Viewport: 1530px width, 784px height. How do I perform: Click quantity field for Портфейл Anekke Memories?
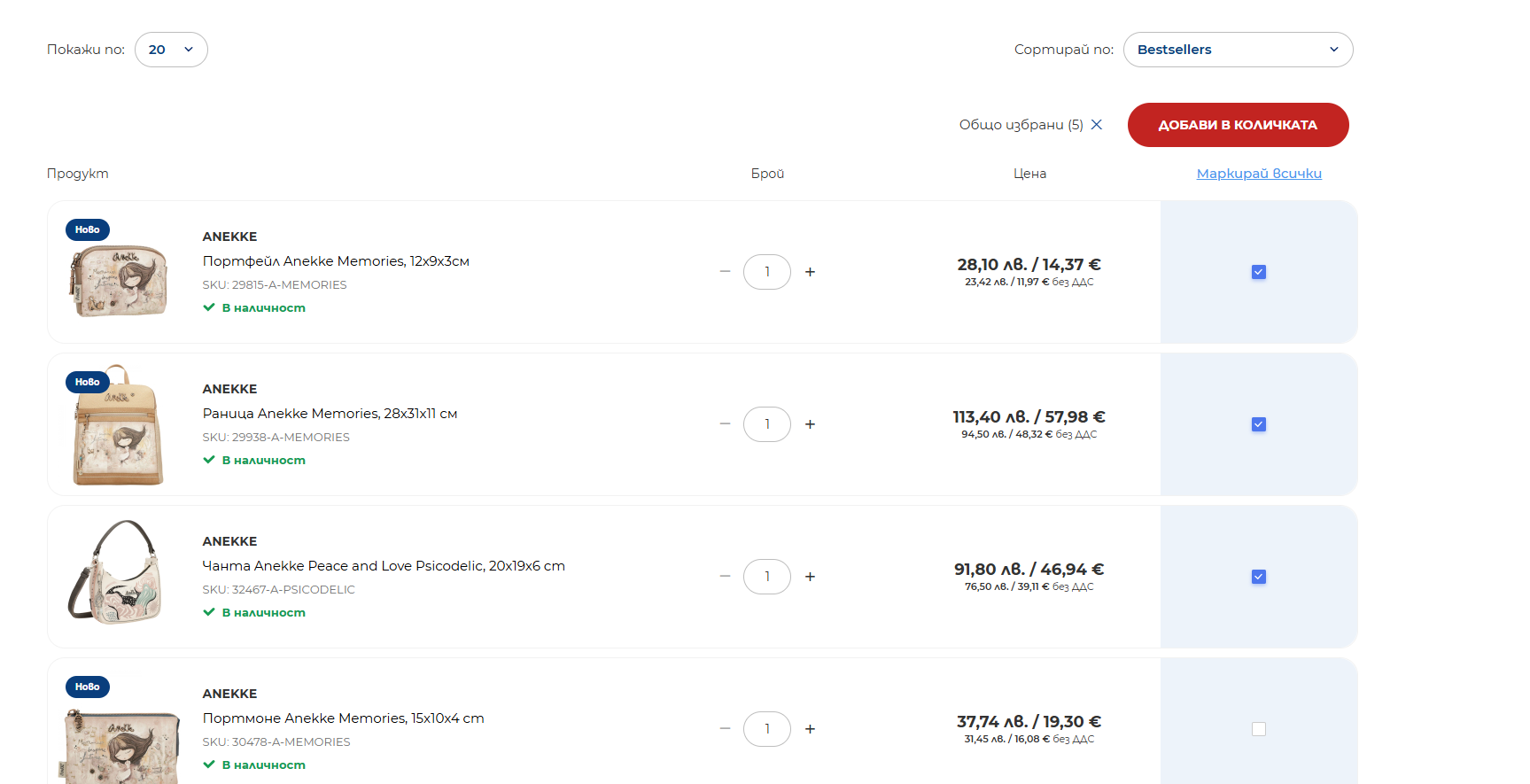click(767, 272)
